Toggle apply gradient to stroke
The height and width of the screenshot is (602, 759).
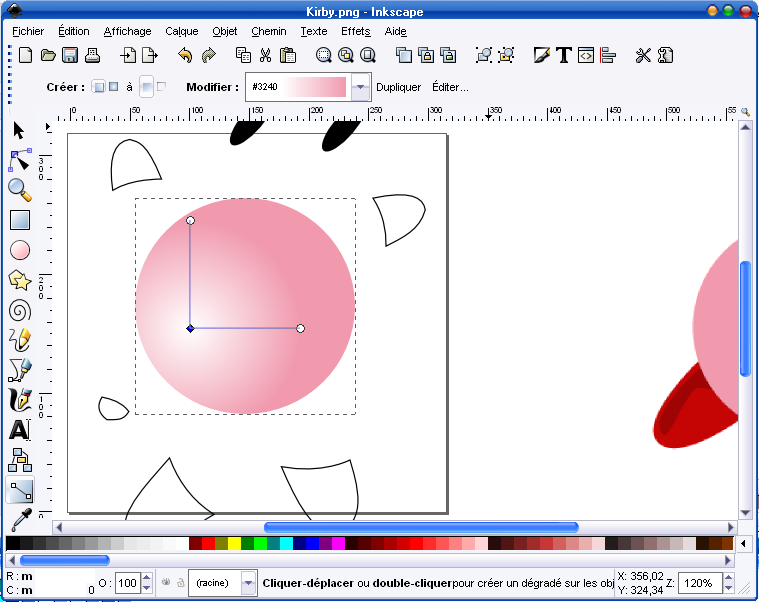pyautogui.click(x=162, y=87)
